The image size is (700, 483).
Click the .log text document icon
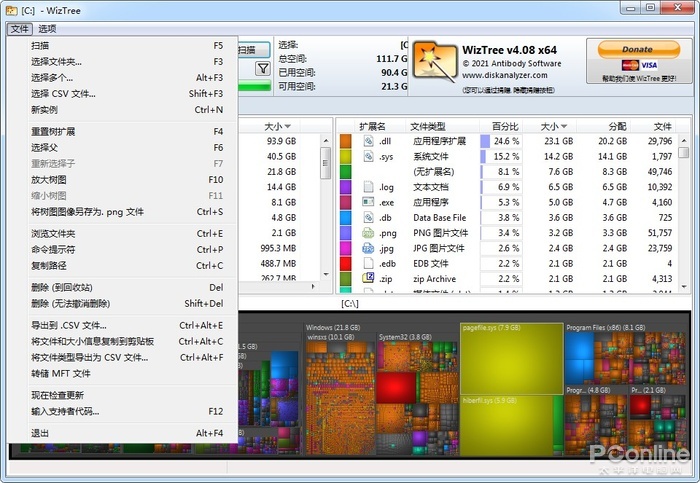(368, 187)
